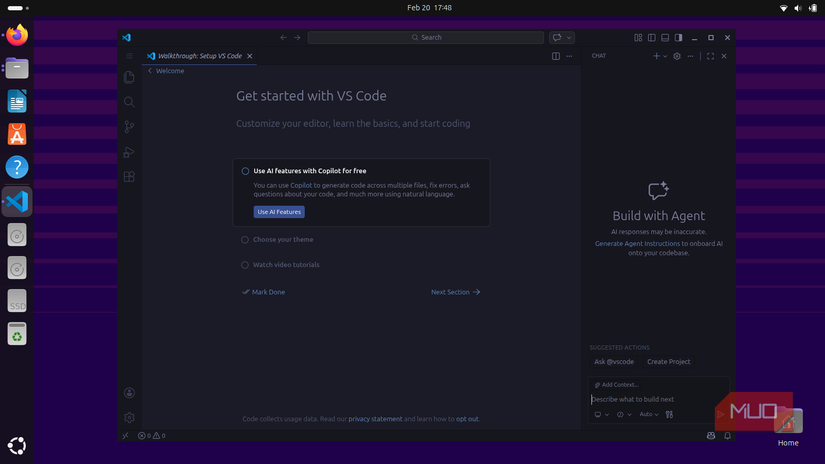
Task: Go to Next Section
Action: tap(456, 292)
